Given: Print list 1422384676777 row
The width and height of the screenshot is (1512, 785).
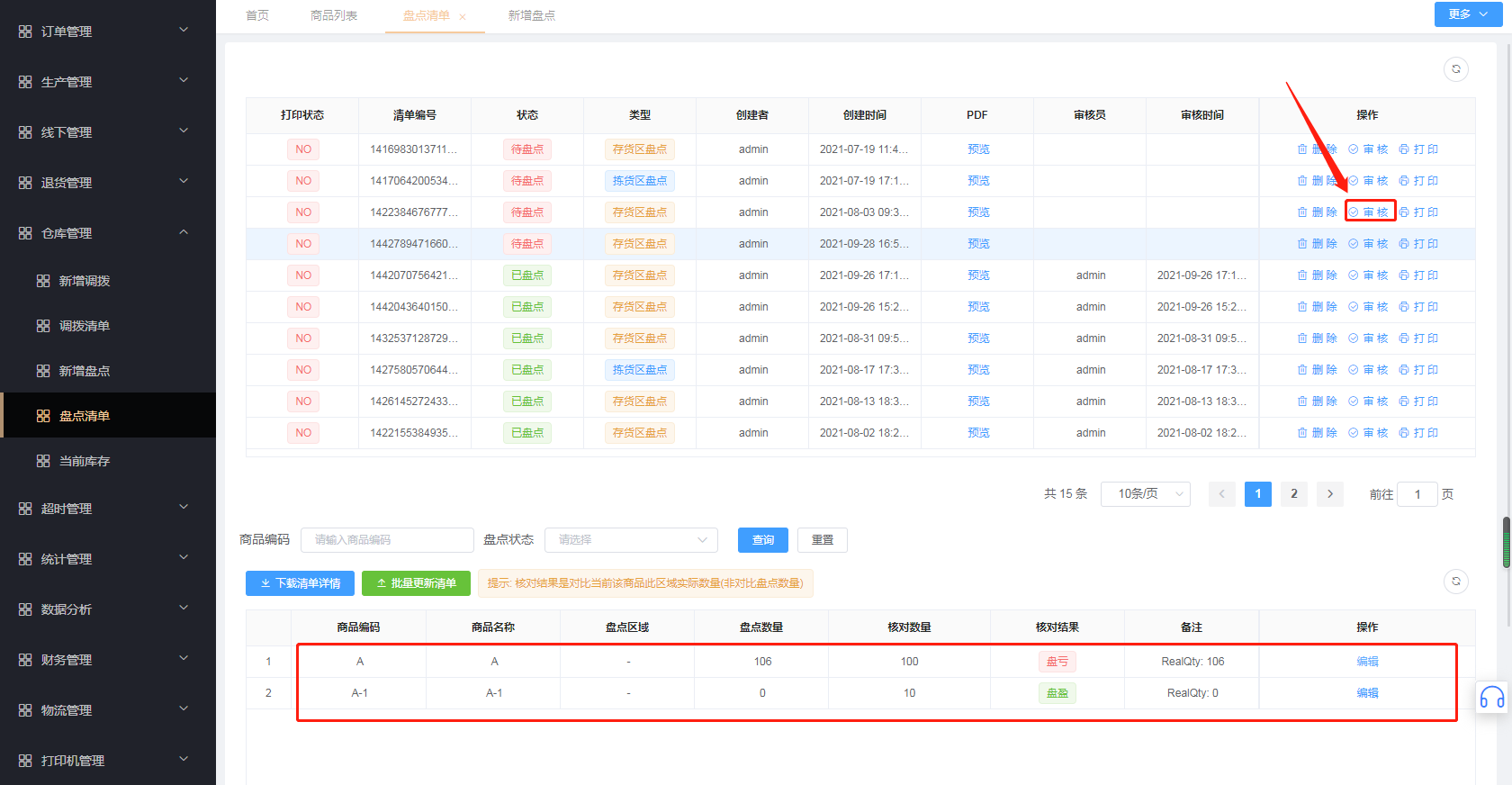Looking at the screenshot, I should coord(1418,212).
